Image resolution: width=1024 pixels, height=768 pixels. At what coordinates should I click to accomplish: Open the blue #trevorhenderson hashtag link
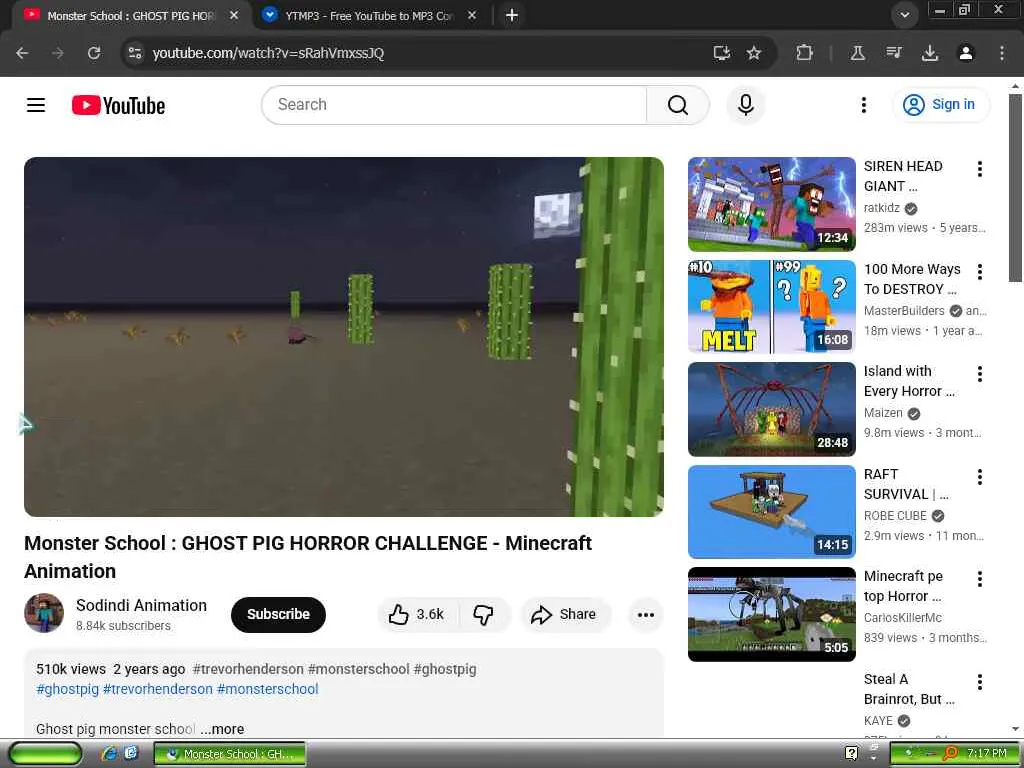pyautogui.click(x=158, y=689)
